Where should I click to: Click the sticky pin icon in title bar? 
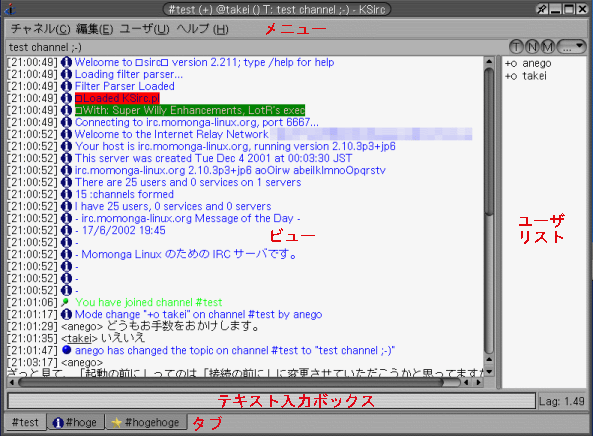click(542, 9)
